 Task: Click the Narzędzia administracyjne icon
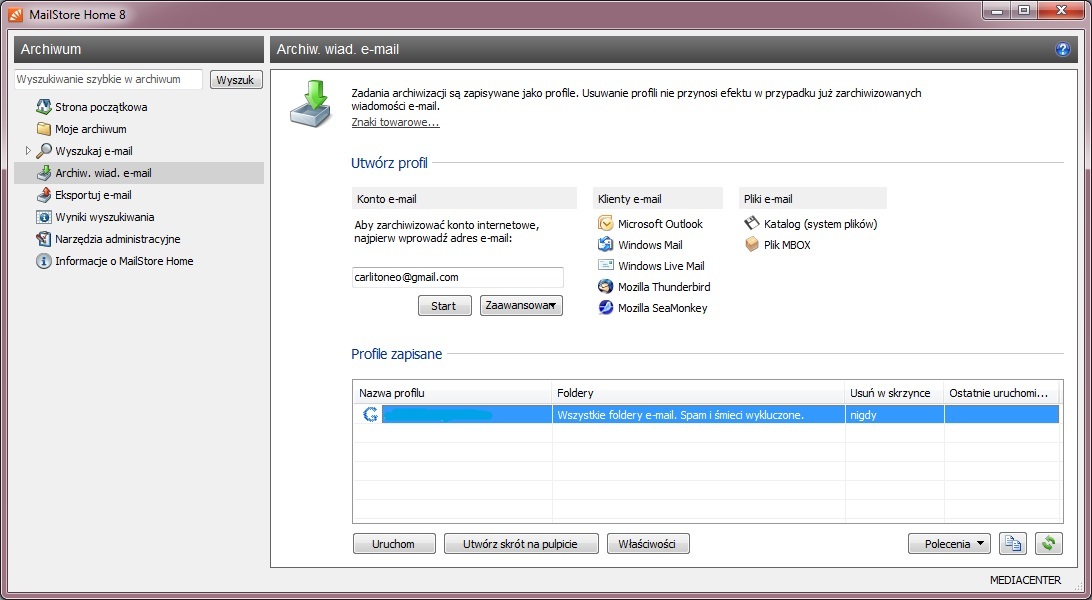(x=44, y=239)
